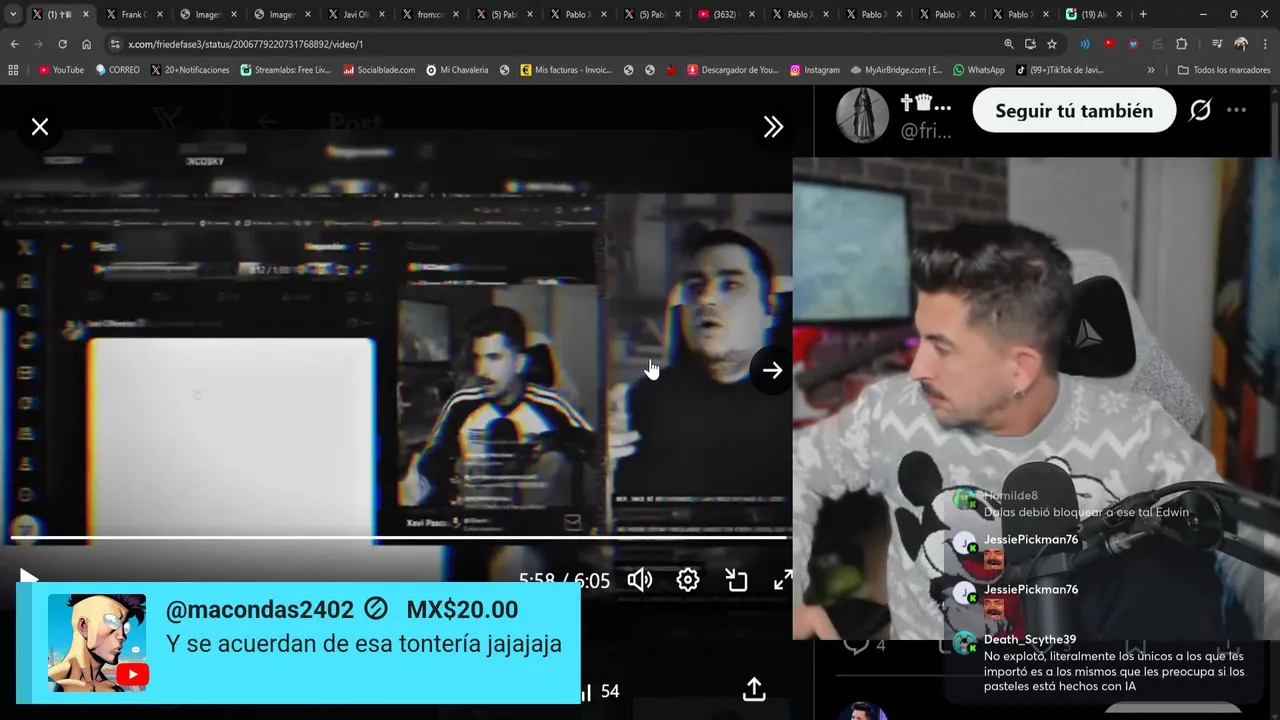Reload the current page
The height and width of the screenshot is (720, 1280).
click(62, 44)
